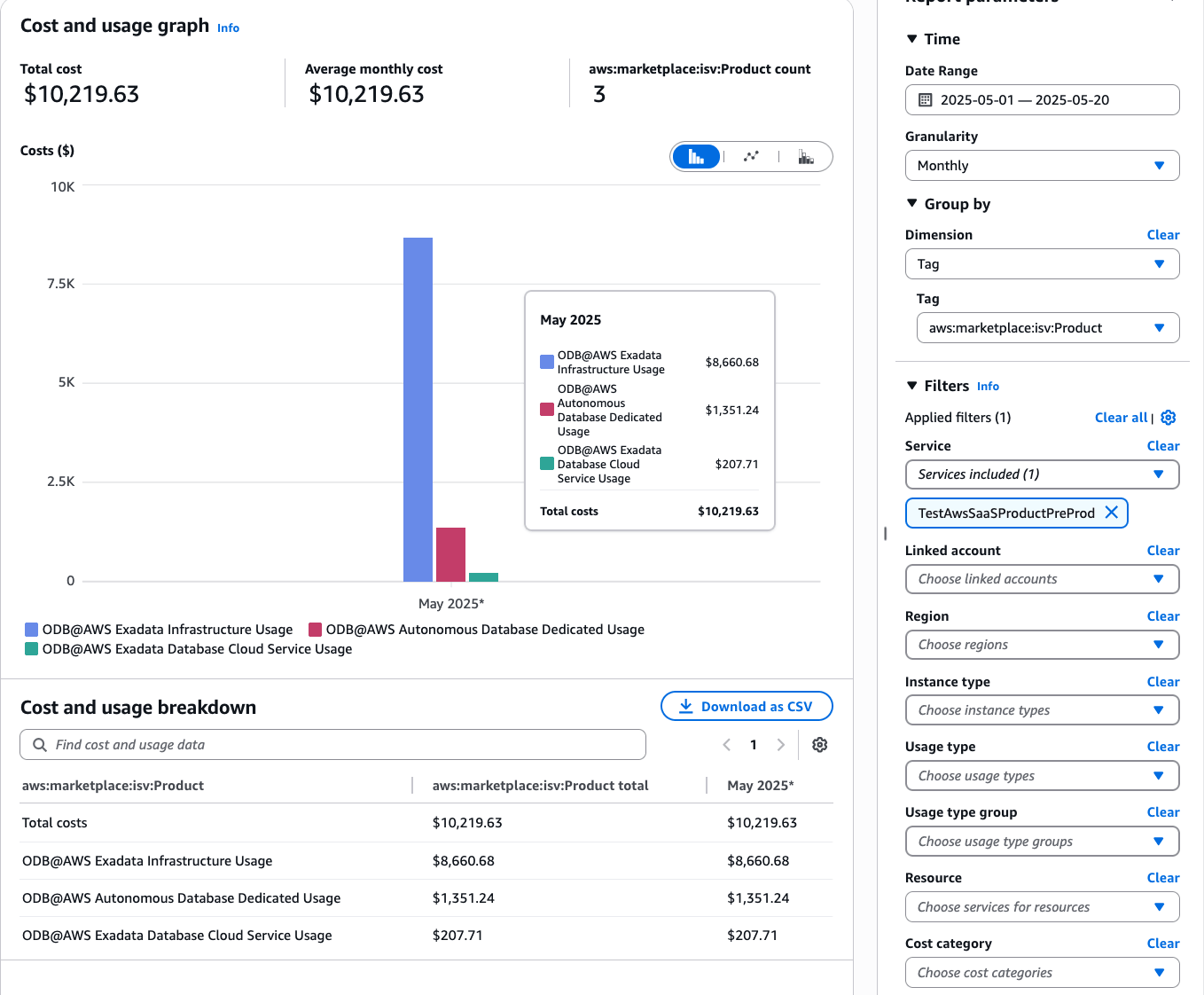Click the gear icon beside Clear all
Image resolution: width=1204 pixels, height=995 pixels.
(x=1168, y=417)
